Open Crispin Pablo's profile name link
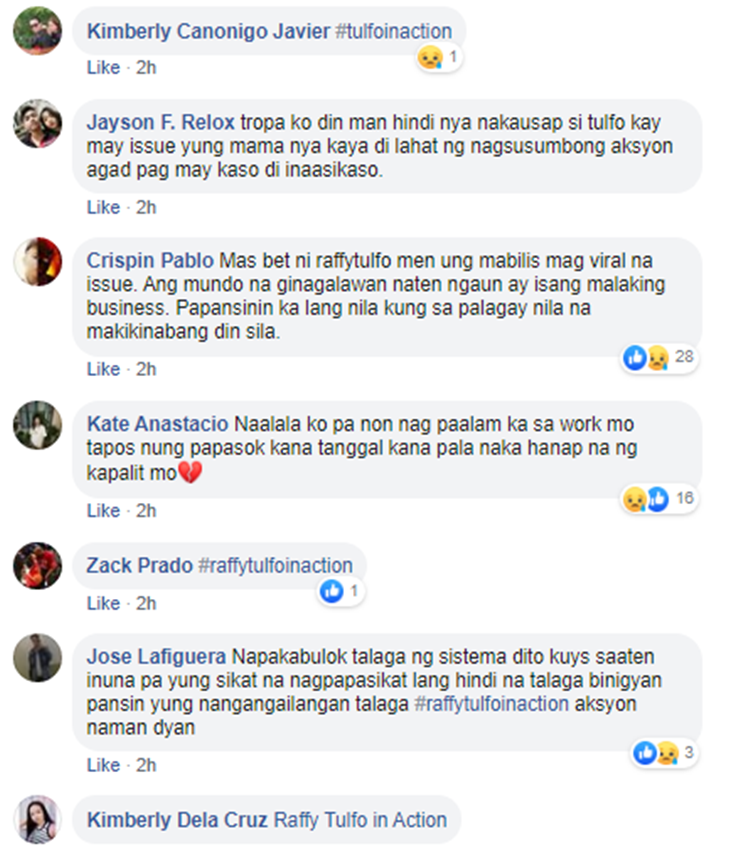750x846 pixels. 150,261
